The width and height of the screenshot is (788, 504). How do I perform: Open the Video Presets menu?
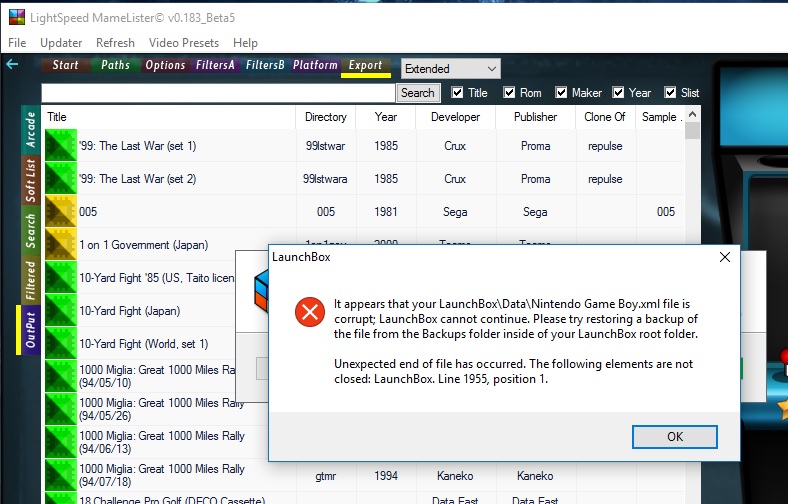(x=183, y=43)
